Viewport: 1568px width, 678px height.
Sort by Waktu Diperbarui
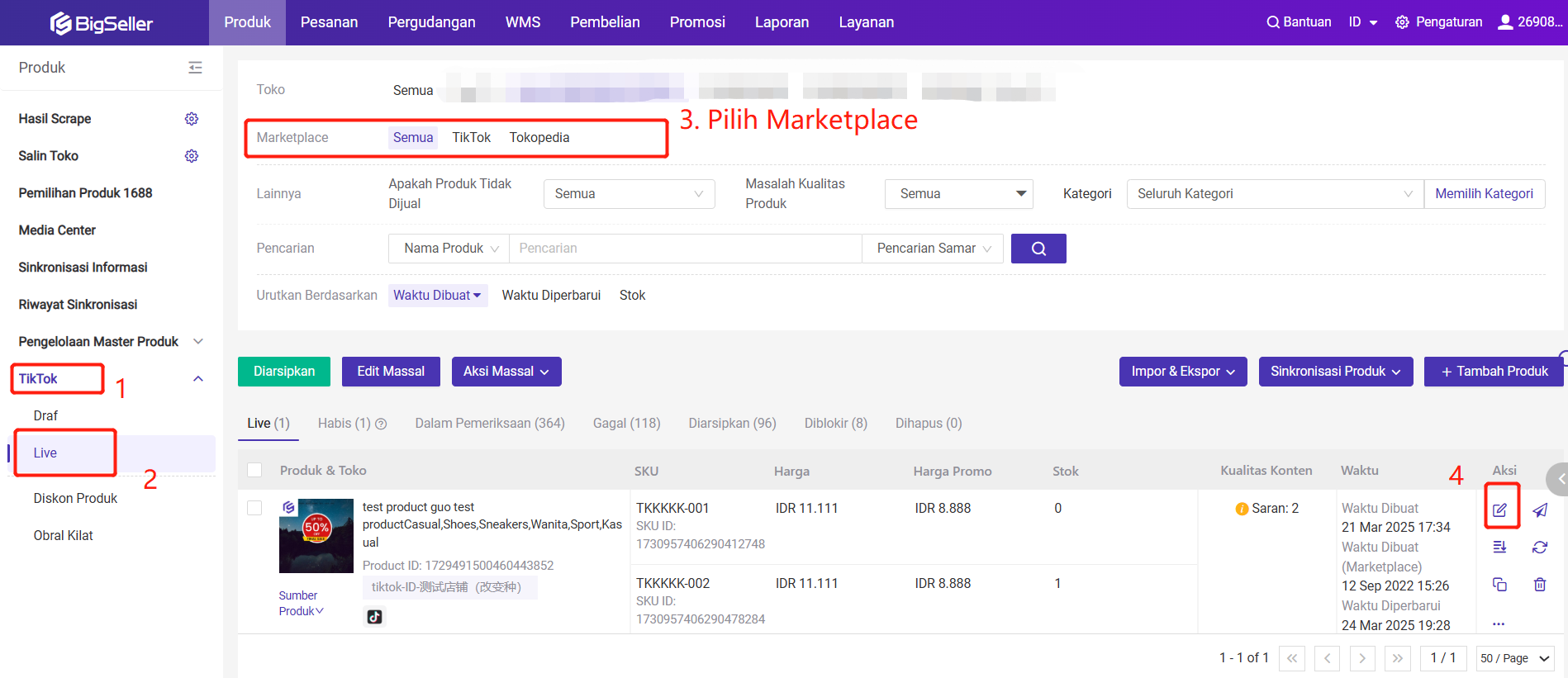click(551, 296)
